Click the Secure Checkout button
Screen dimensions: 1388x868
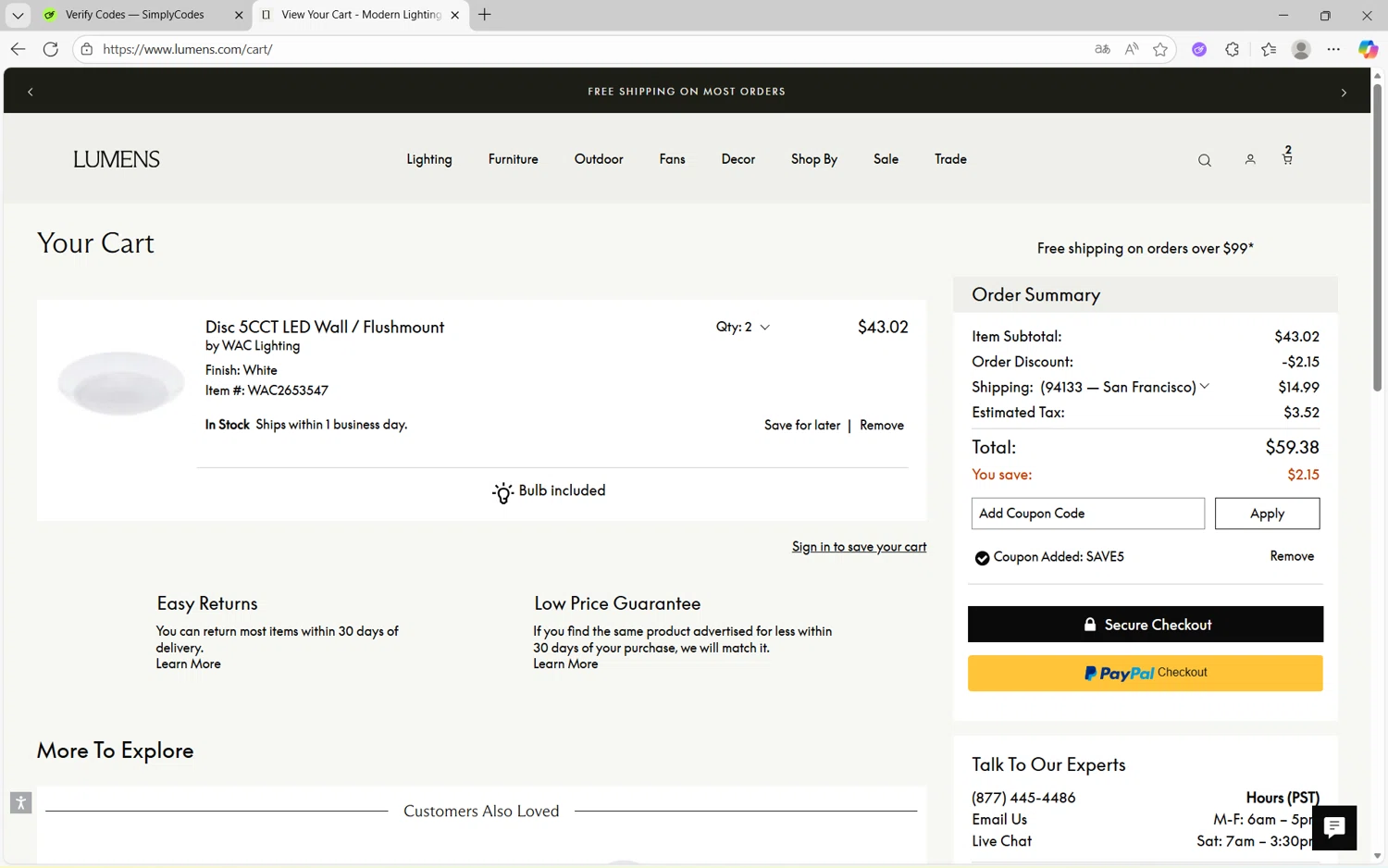pos(1145,625)
